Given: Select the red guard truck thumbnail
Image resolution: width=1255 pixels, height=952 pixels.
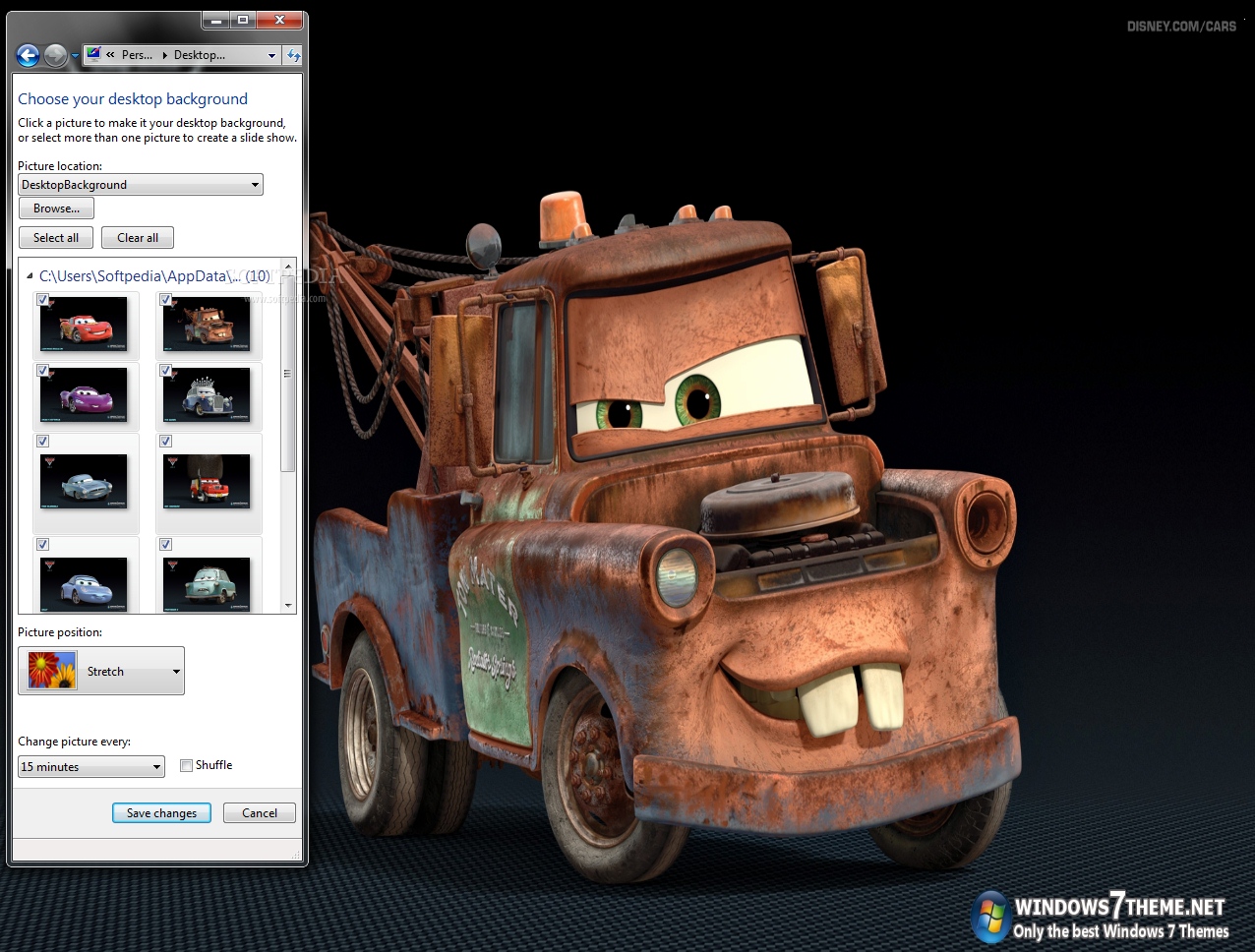Looking at the screenshot, I should click(208, 482).
